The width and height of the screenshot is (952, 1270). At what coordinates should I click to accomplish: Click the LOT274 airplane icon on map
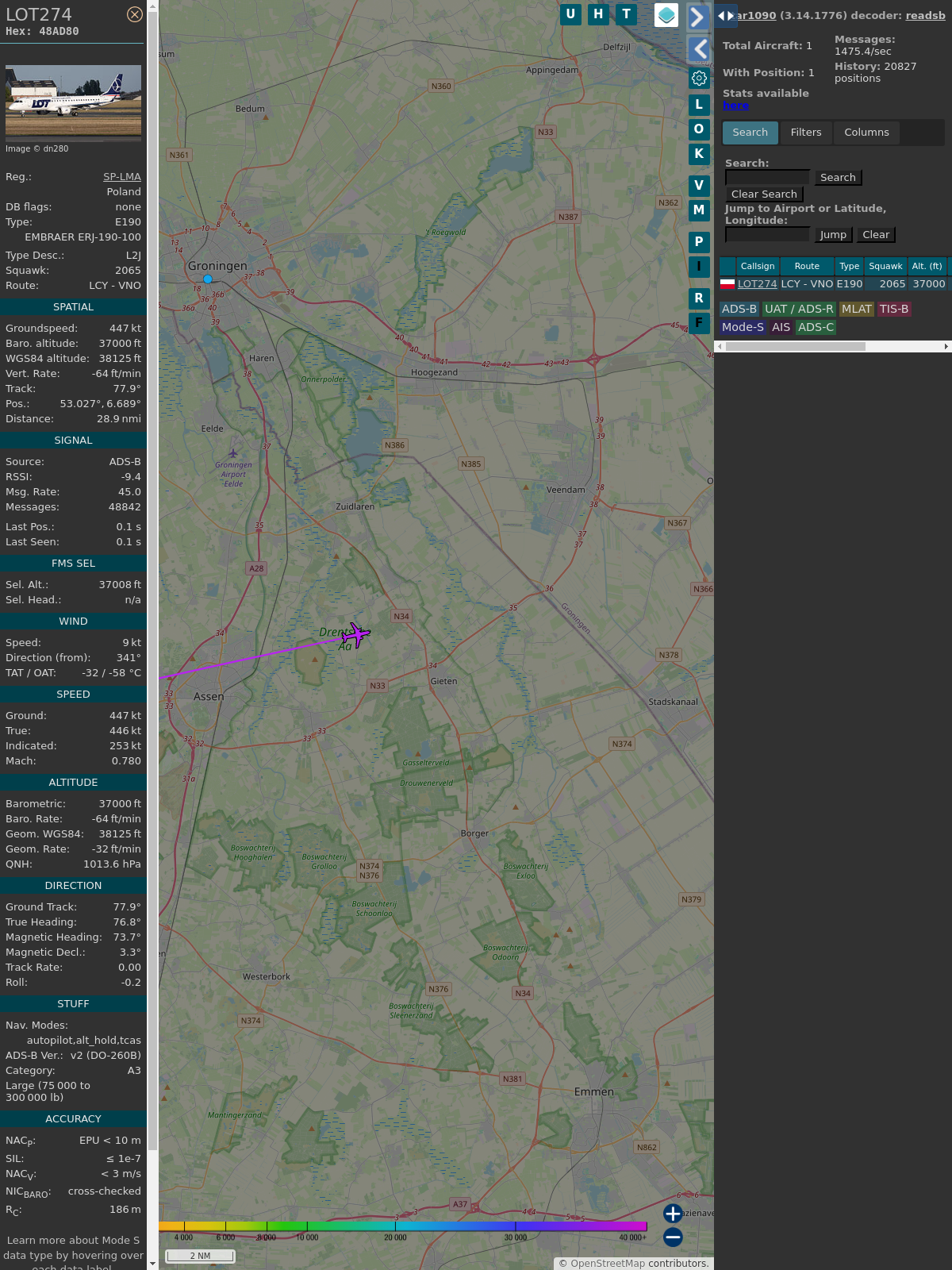(358, 634)
